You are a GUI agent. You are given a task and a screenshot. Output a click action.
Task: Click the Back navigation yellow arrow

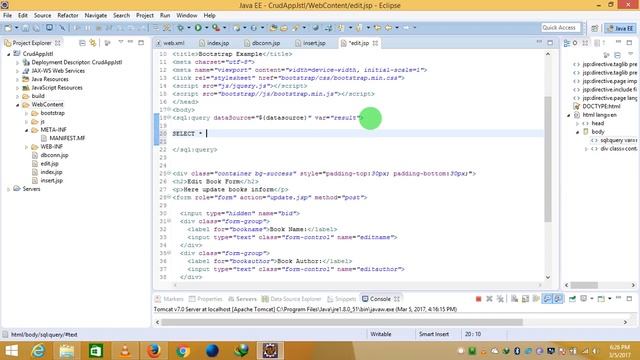[388, 28]
